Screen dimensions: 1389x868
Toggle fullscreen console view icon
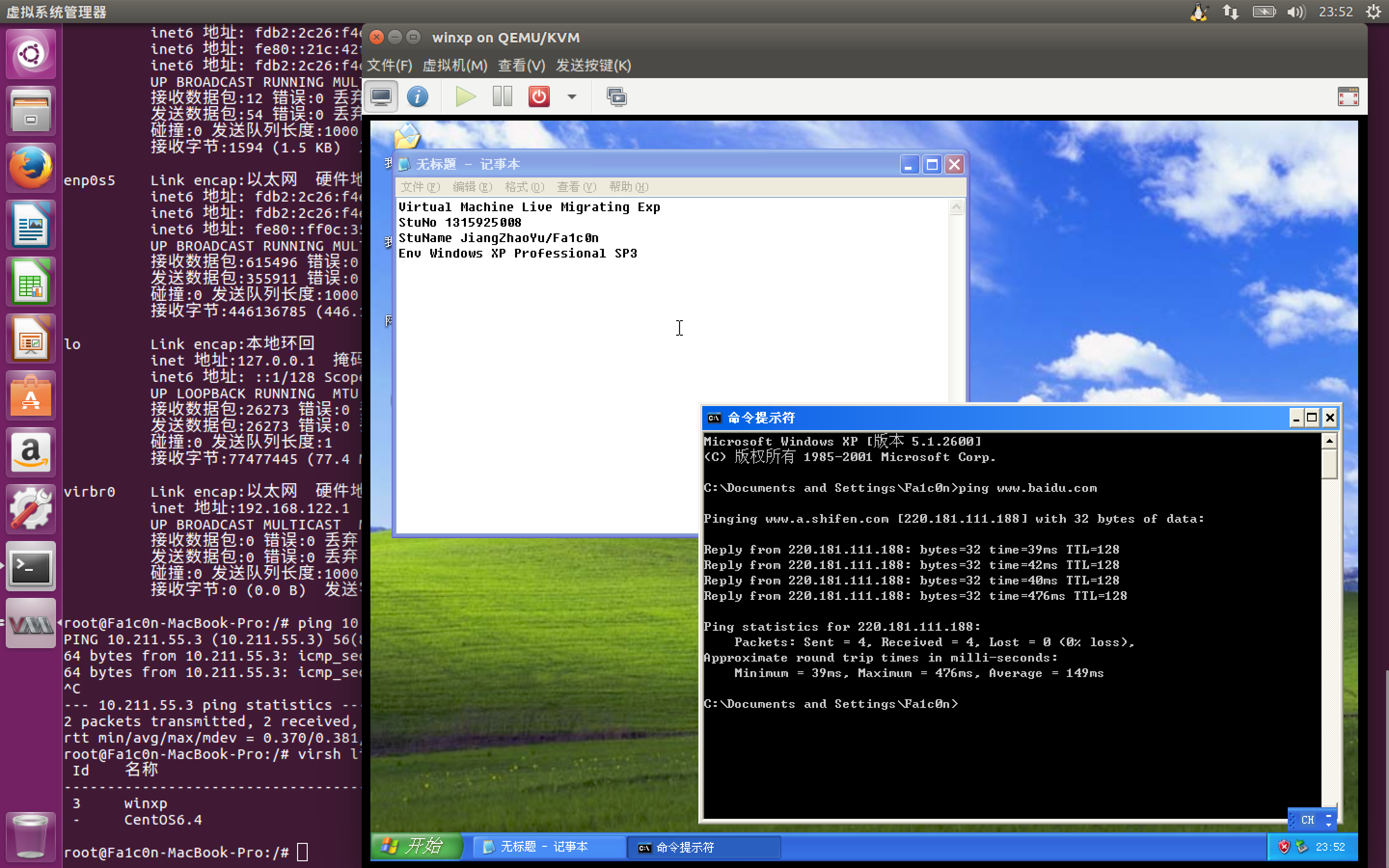tap(1348, 96)
